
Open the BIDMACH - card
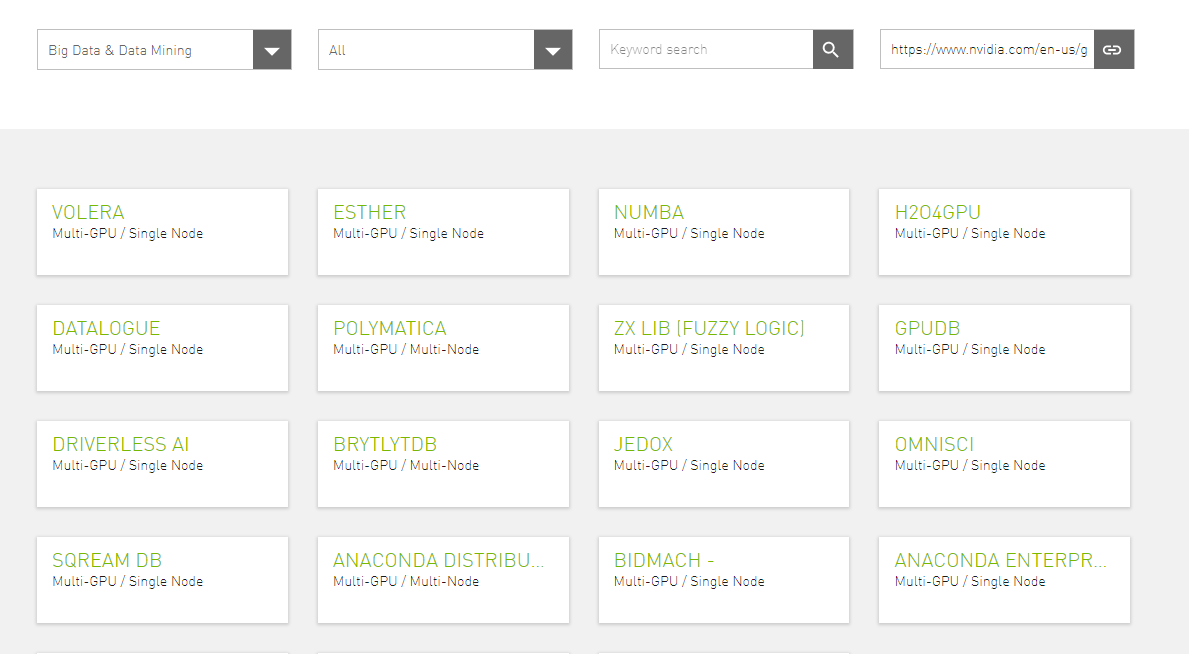tap(724, 580)
